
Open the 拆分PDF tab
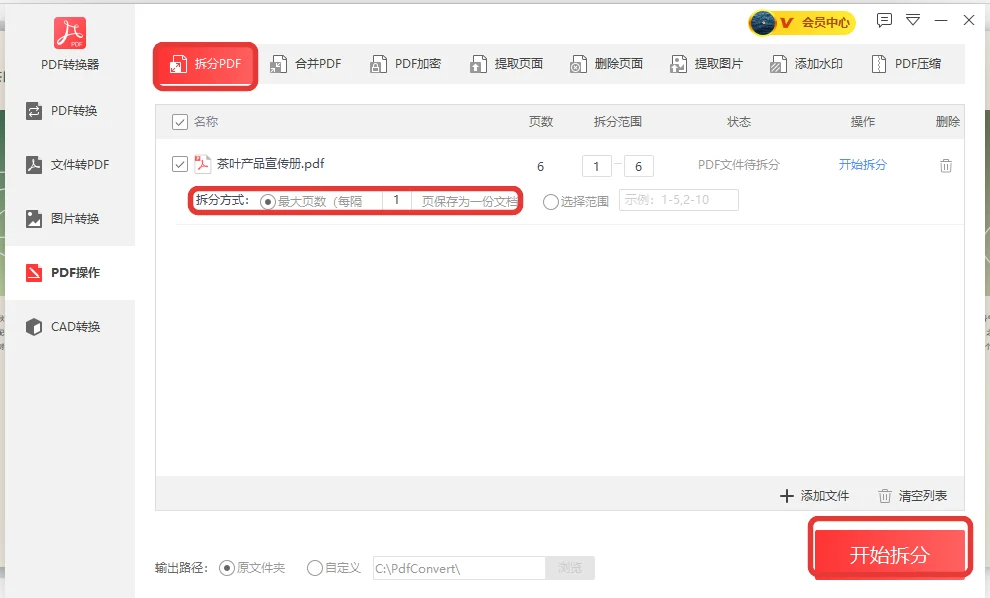[x=205, y=64]
